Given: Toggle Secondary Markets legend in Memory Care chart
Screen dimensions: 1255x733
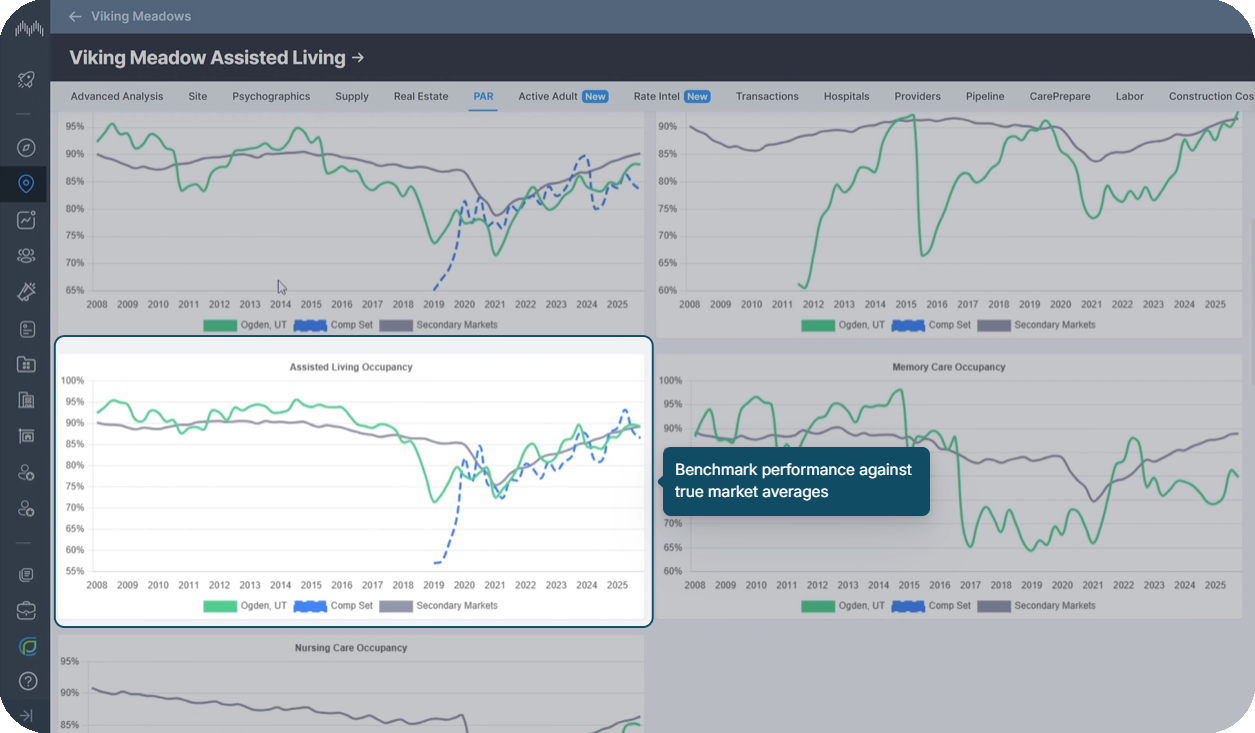Looking at the screenshot, I should point(1036,606).
